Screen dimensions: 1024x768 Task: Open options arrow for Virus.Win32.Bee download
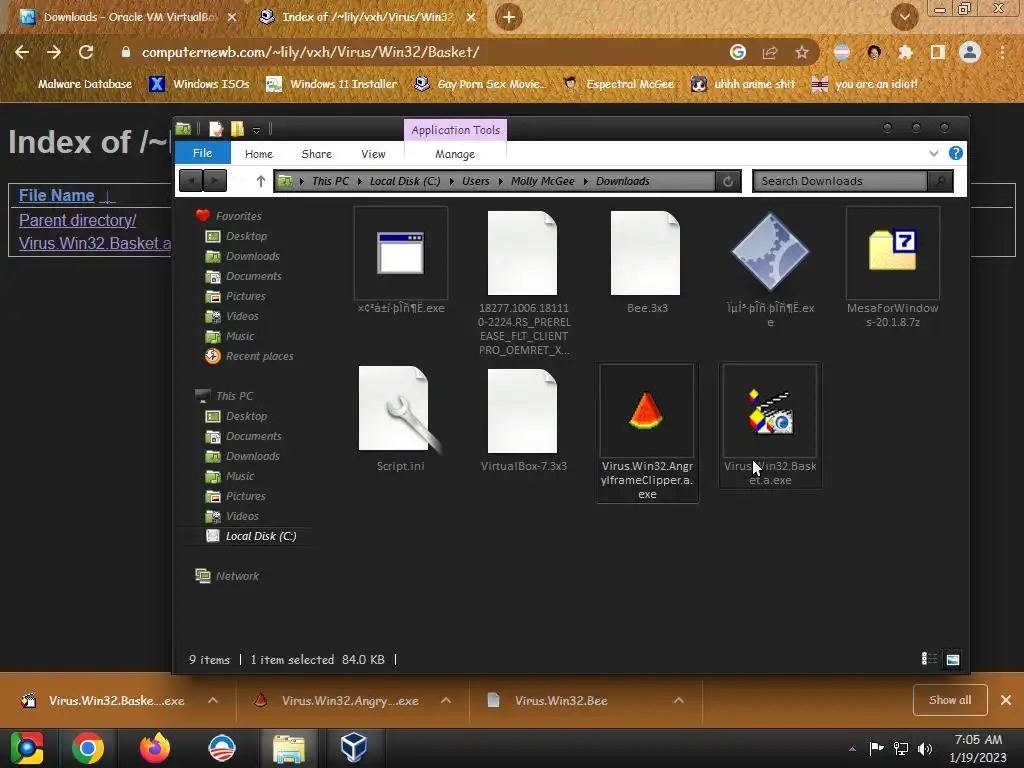coord(679,700)
